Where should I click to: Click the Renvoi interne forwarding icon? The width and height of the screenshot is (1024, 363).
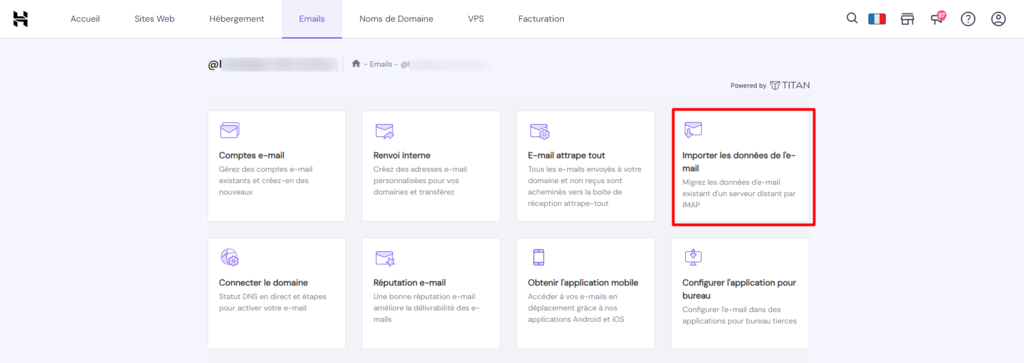(385, 131)
